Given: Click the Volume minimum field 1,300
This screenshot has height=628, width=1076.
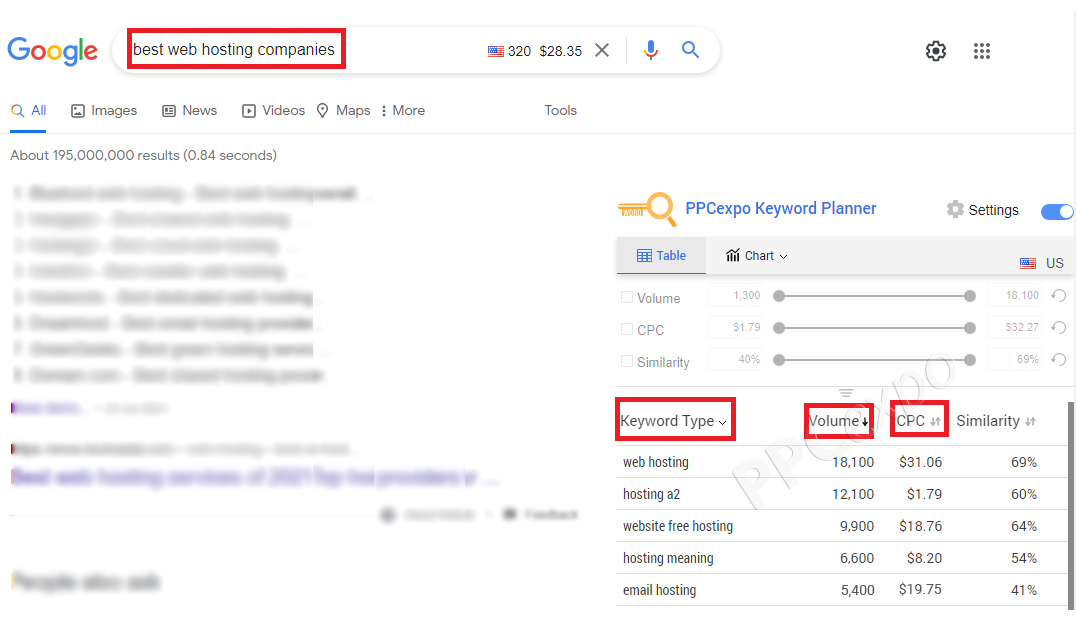Looking at the screenshot, I should 737,295.
